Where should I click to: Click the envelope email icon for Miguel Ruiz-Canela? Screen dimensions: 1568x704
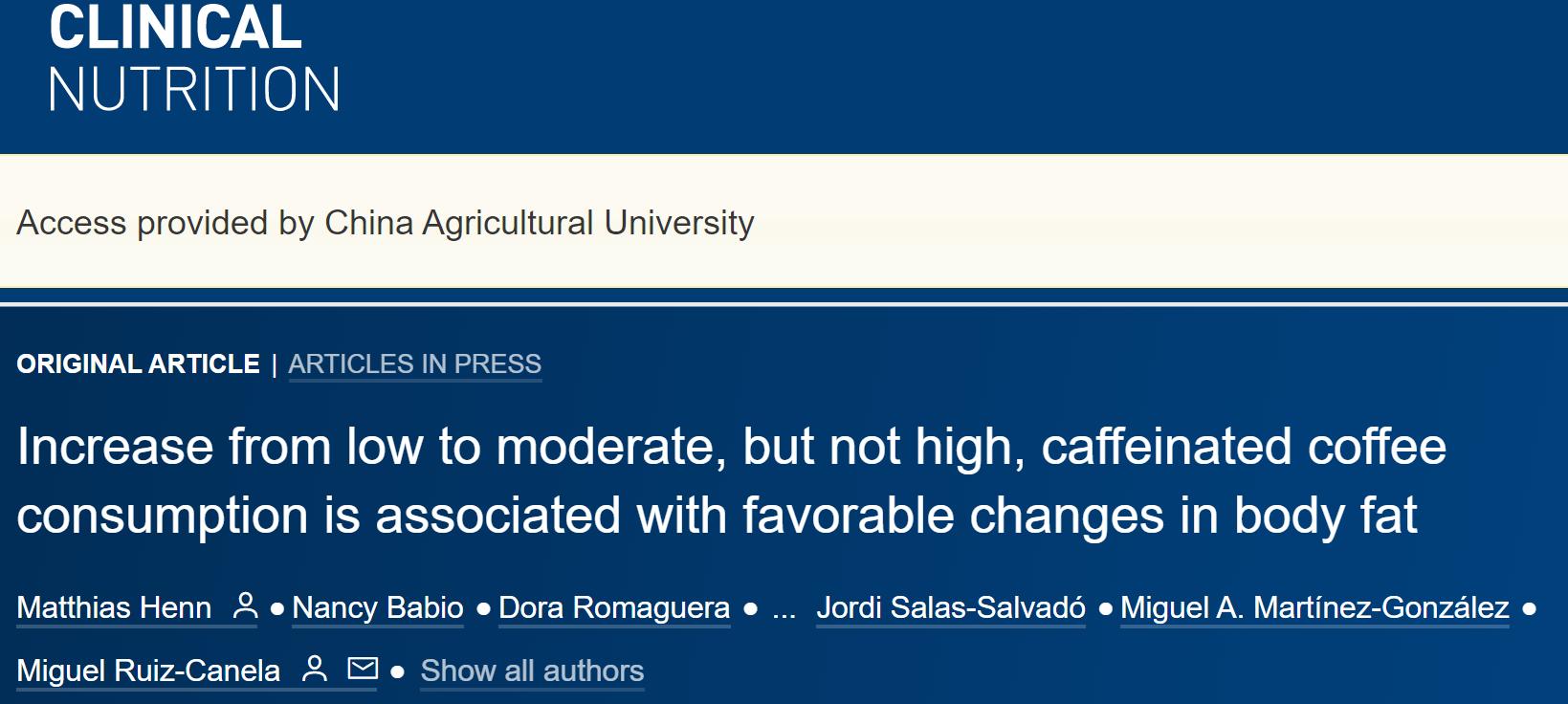tap(363, 668)
